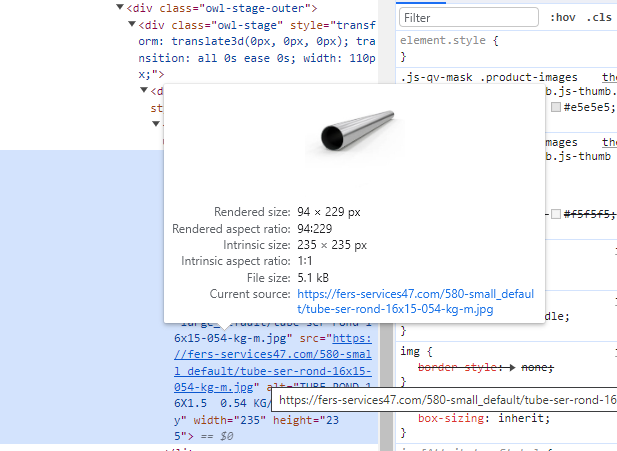Click the owl-stage class attribute value
This screenshot has width=617, height=451.
coord(247,25)
